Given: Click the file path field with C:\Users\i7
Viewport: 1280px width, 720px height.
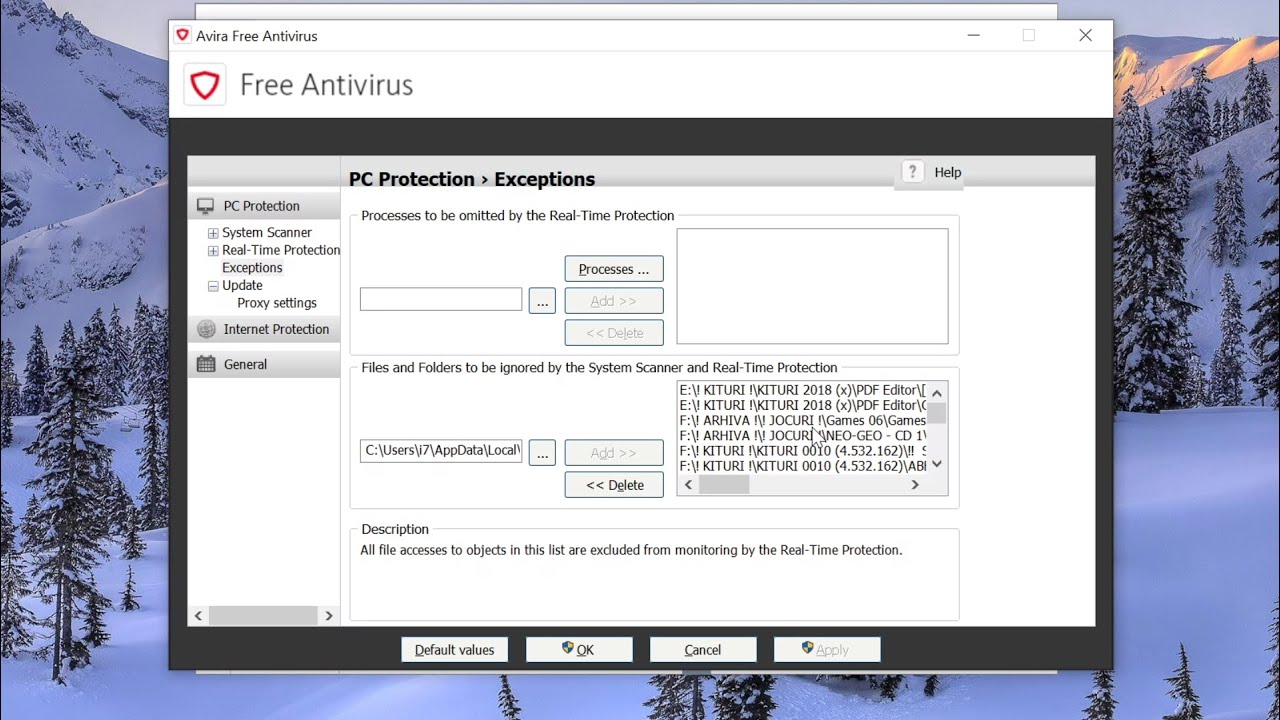Looking at the screenshot, I should click(x=441, y=450).
